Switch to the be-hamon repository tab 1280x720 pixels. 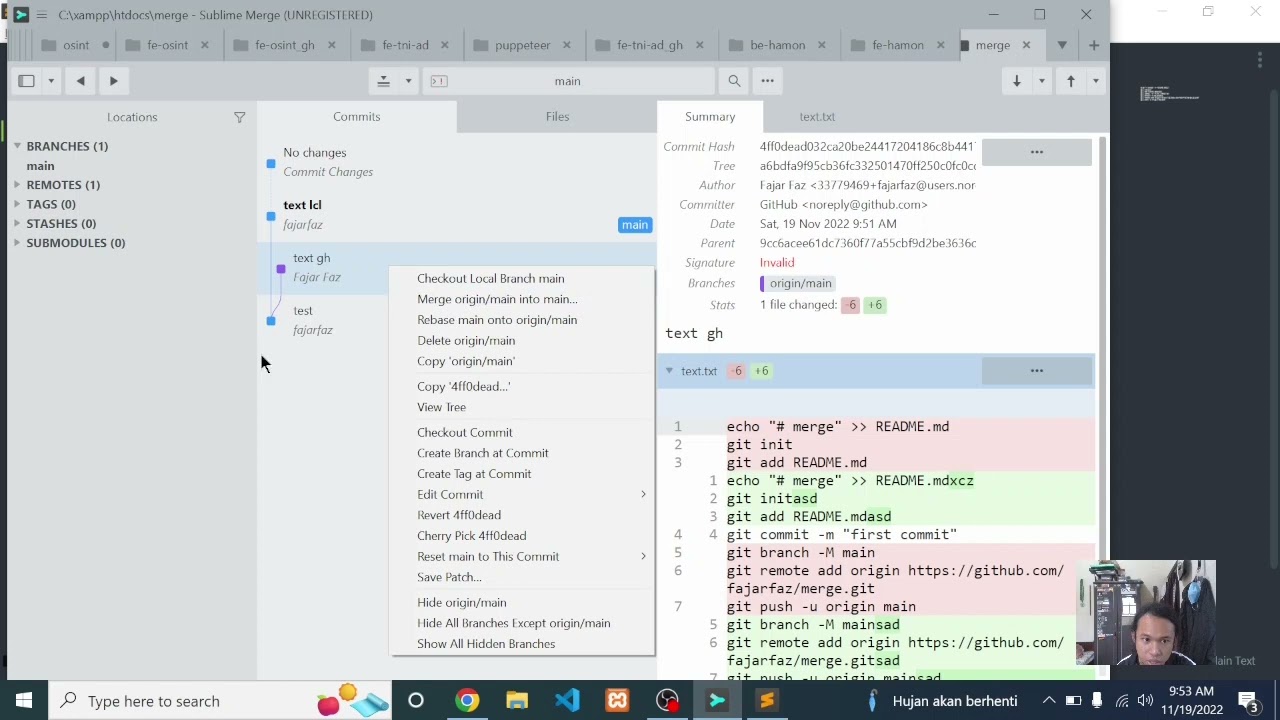coord(778,45)
